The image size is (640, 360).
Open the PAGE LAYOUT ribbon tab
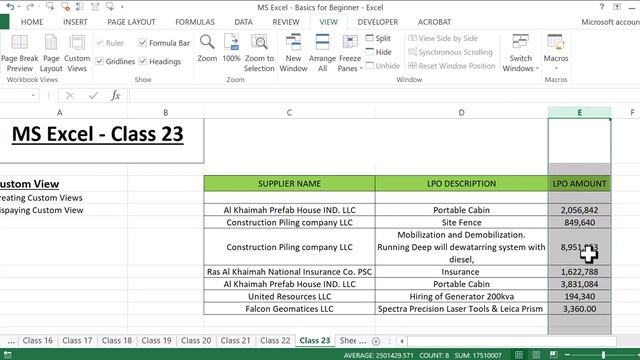point(131,22)
